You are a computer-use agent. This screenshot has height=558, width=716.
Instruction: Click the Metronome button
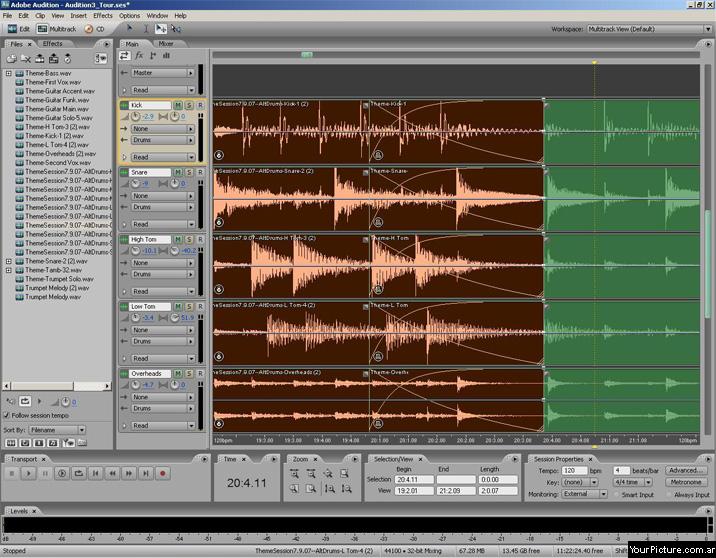(686, 482)
